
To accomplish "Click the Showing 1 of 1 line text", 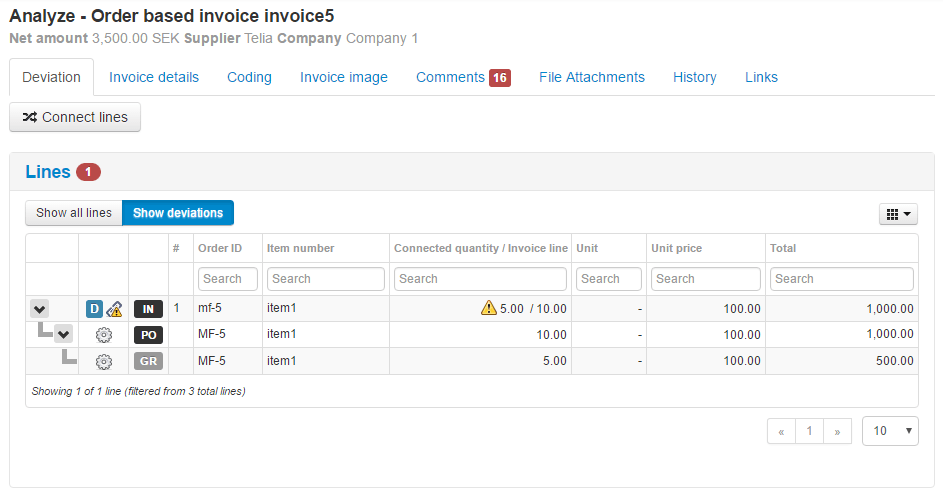I will pos(138,391).
